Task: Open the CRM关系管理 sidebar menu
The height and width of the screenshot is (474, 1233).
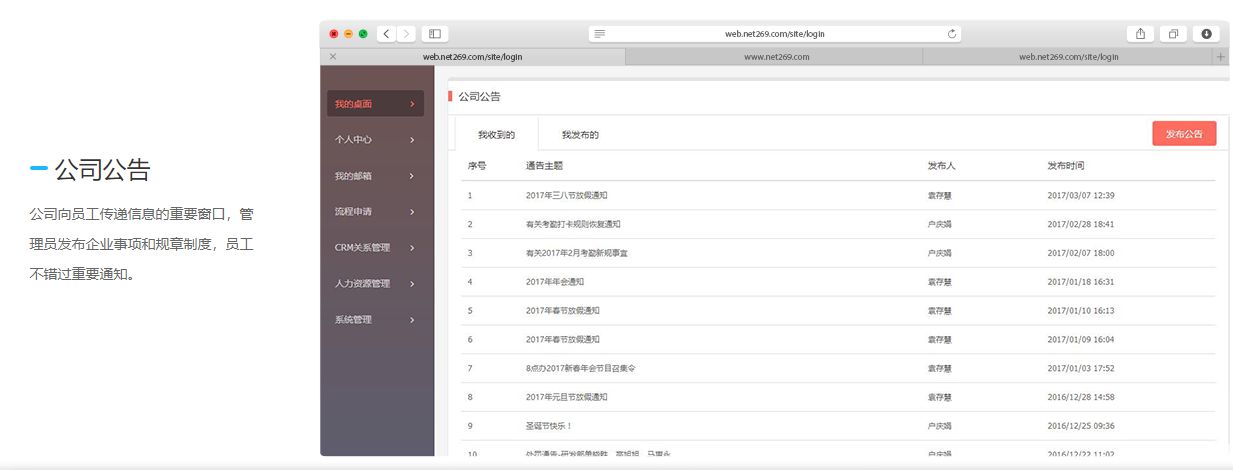Action: [x=376, y=248]
